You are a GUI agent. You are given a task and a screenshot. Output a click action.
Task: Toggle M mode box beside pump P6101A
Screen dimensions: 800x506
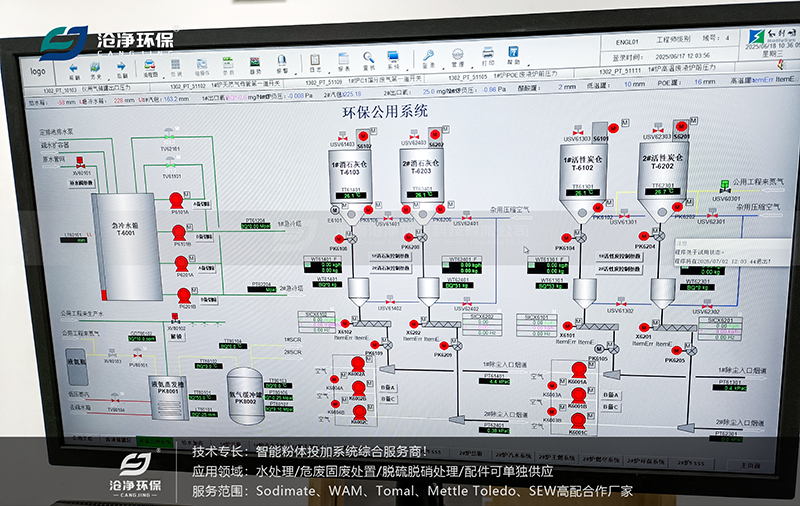187,194
